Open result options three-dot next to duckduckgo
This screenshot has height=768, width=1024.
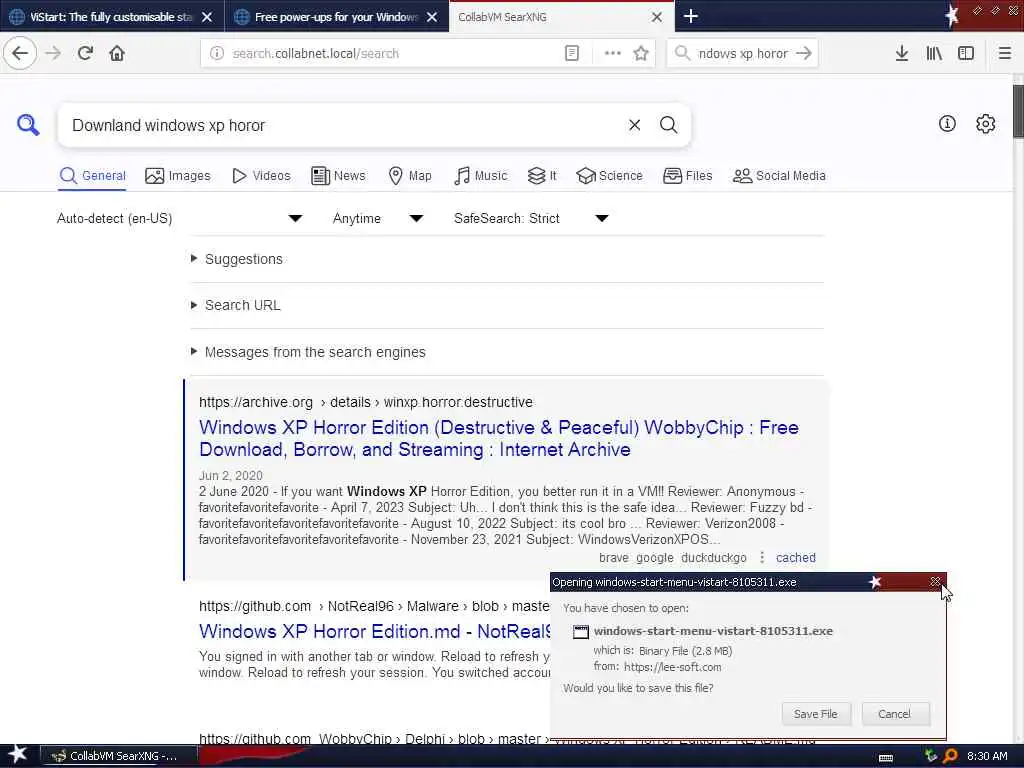coord(761,558)
